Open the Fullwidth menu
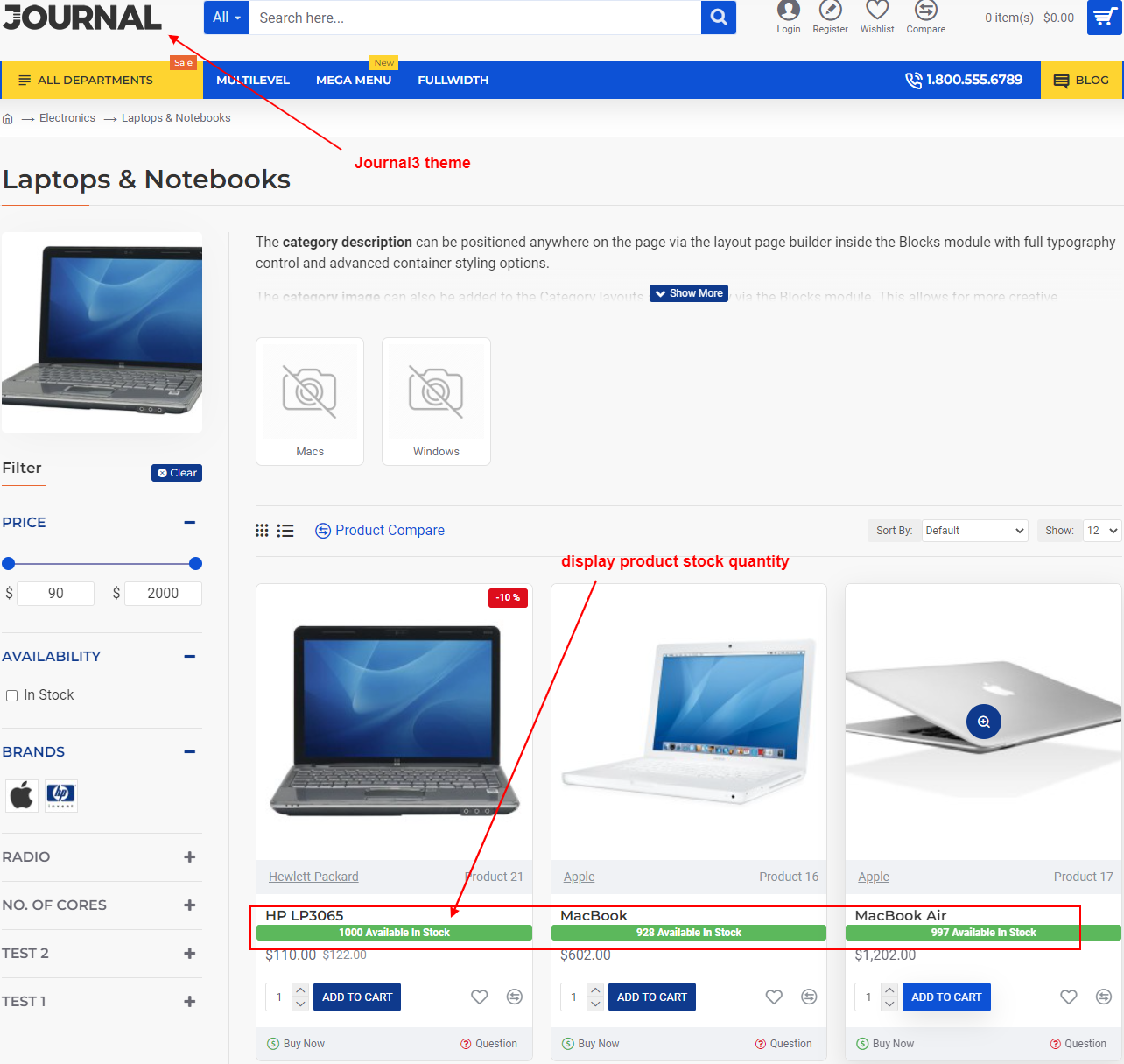This screenshot has width=1124, height=1064. pos(453,80)
